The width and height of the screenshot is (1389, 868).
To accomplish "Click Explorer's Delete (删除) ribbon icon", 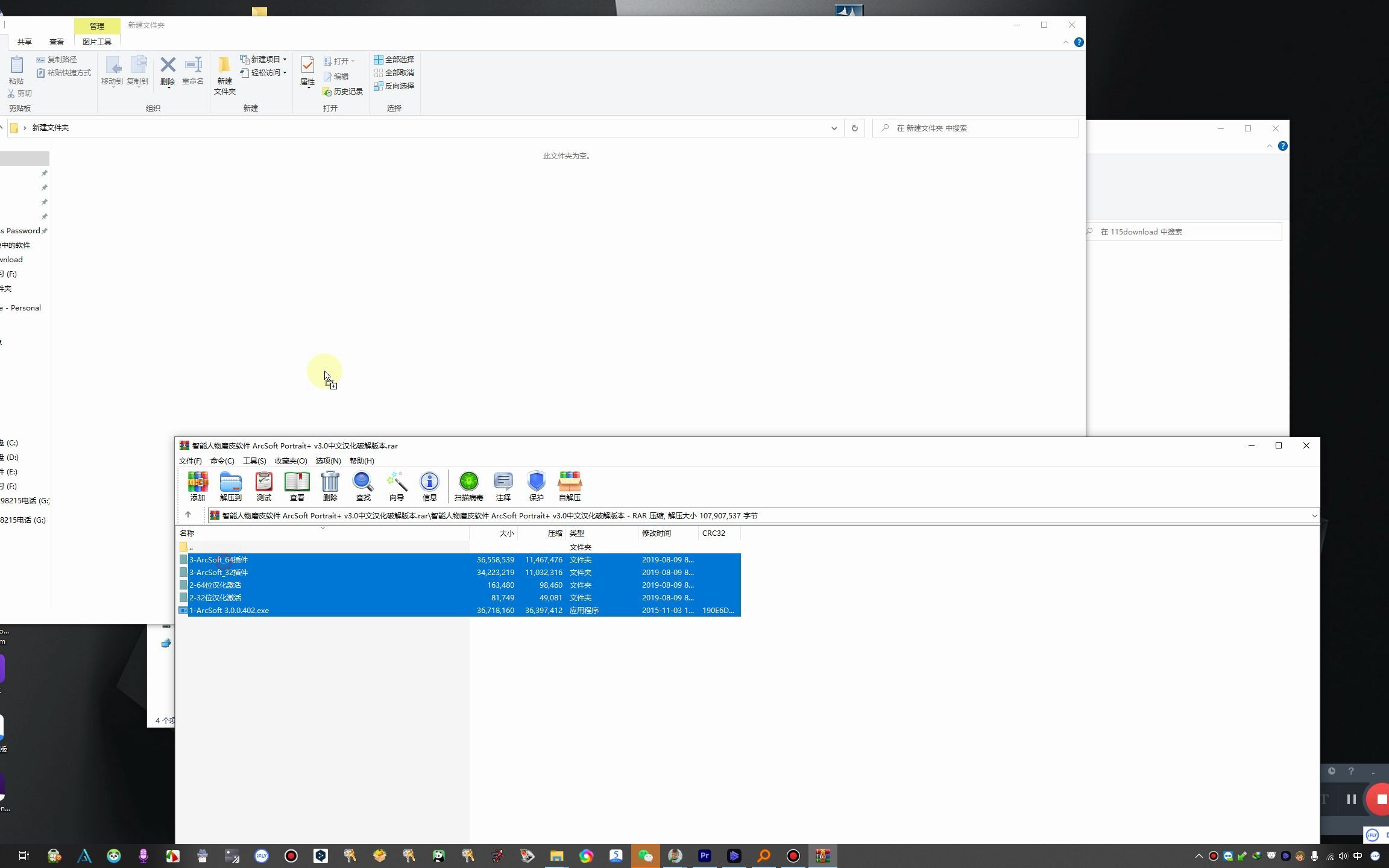I will tap(168, 70).
